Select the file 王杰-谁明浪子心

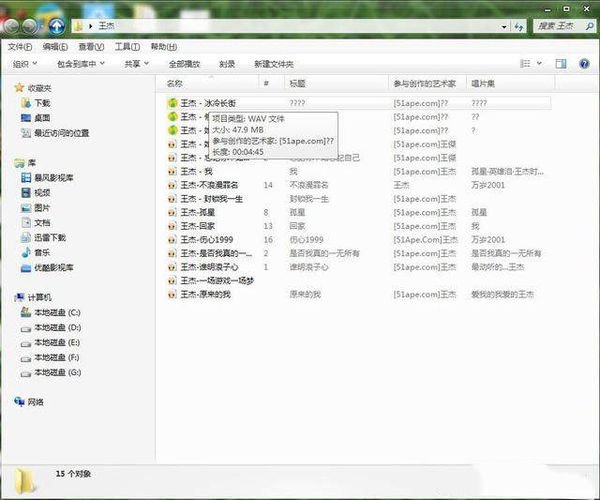[x=209, y=267]
